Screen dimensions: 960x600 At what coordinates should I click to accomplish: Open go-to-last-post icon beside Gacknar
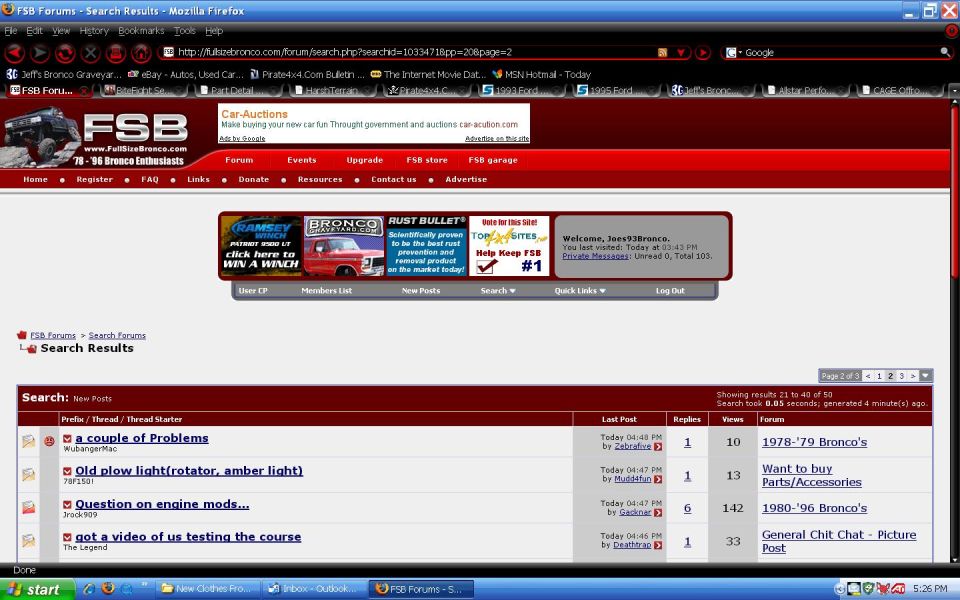[x=658, y=512]
